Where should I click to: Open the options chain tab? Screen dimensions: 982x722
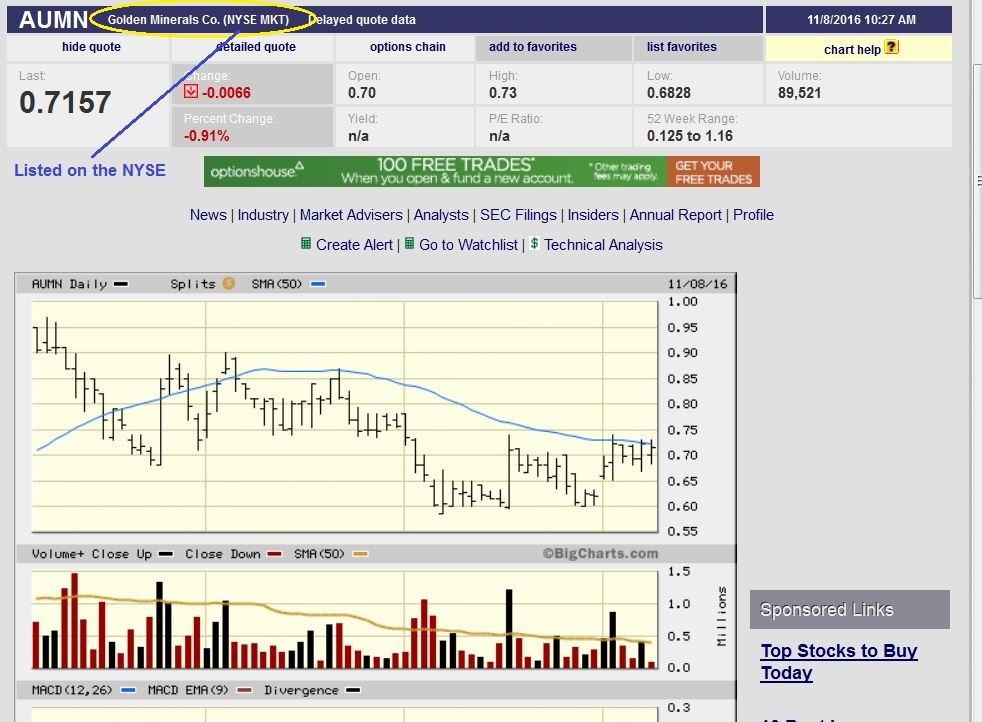(x=408, y=47)
